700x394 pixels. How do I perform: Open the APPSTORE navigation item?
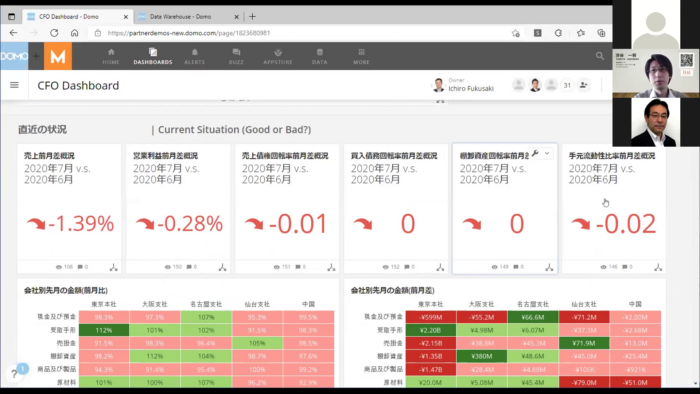tap(278, 57)
